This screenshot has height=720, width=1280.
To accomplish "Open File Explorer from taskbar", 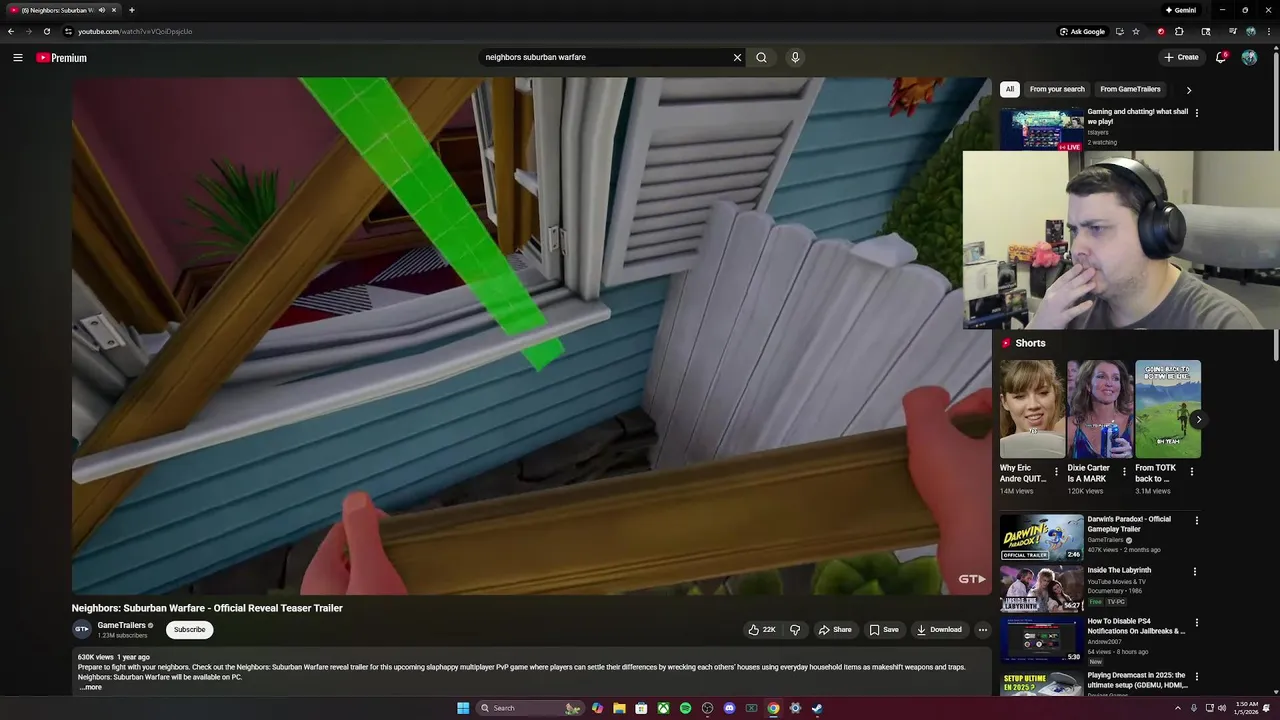I will 619,708.
